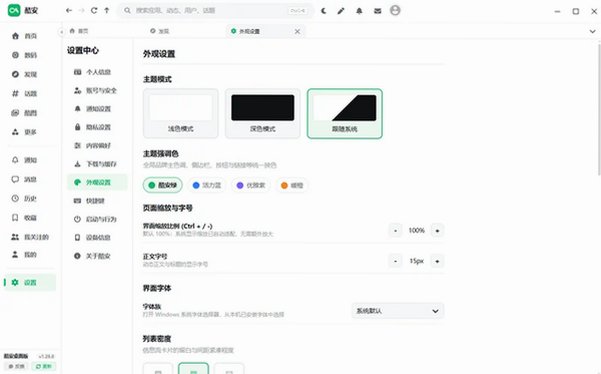Image resolution: width=601 pixels, height=374 pixels.
Task: Collapse the left sidebar with the small arrow
Action: pos(61,32)
